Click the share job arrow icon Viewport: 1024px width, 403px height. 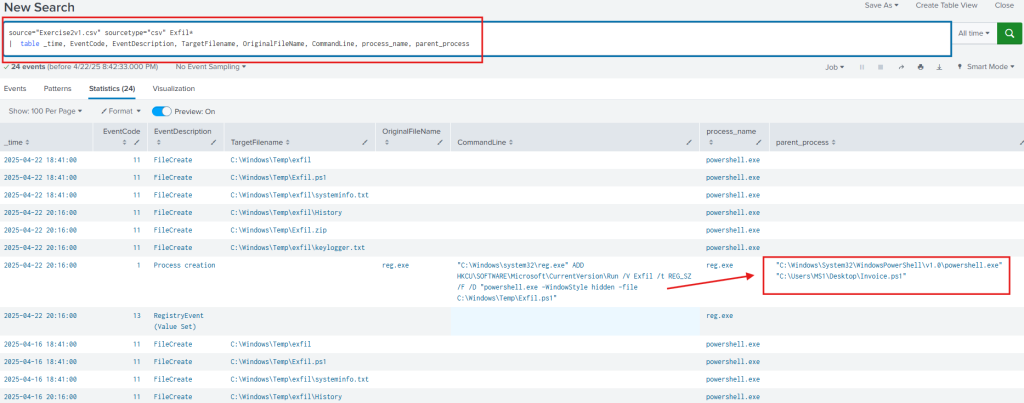click(899, 67)
